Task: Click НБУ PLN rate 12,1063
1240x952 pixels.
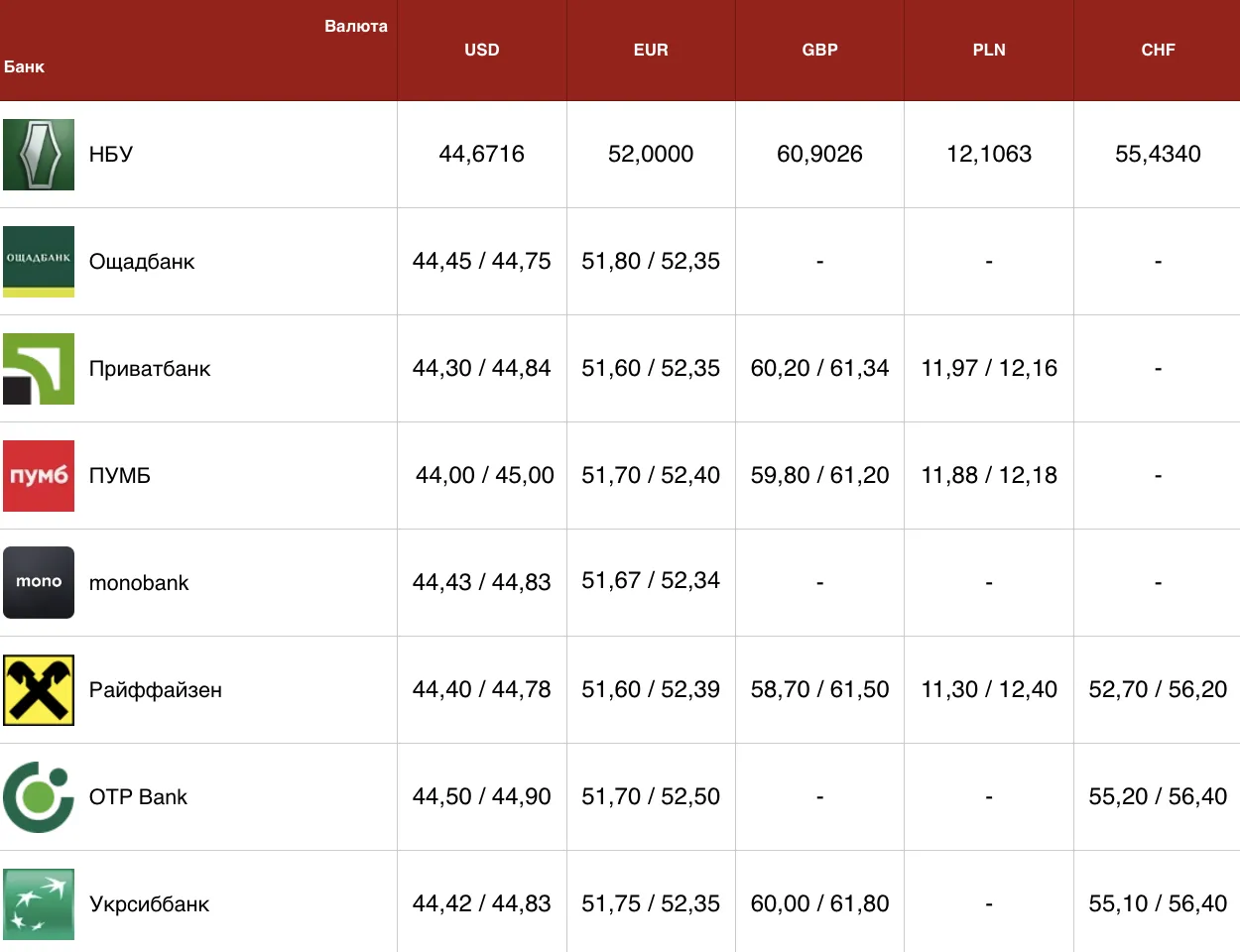Action: coord(989,155)
